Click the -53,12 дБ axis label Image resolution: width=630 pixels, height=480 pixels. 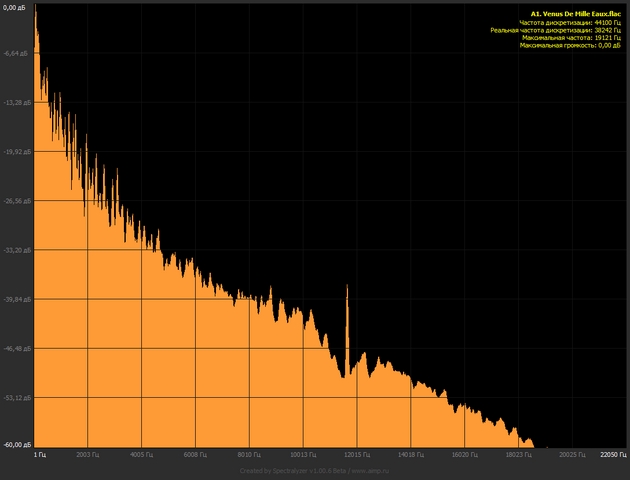click(17, 397)
